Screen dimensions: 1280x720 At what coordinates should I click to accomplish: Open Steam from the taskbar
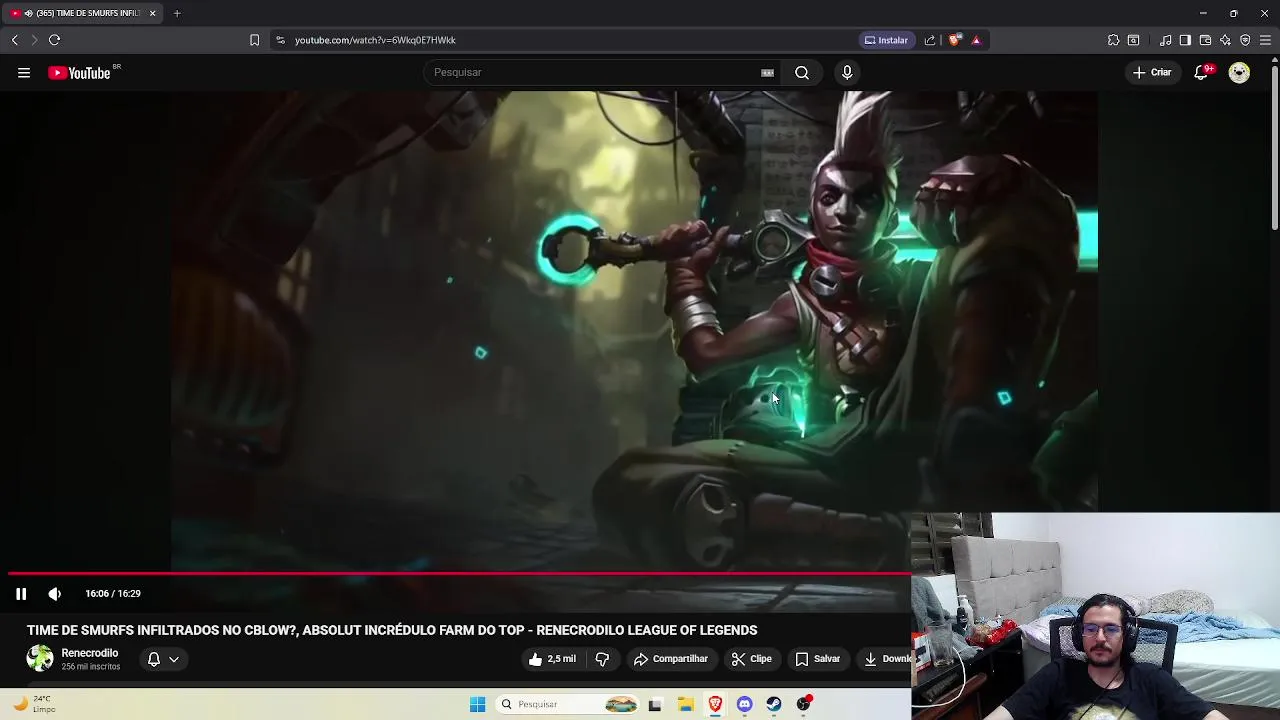click(774, 704)
